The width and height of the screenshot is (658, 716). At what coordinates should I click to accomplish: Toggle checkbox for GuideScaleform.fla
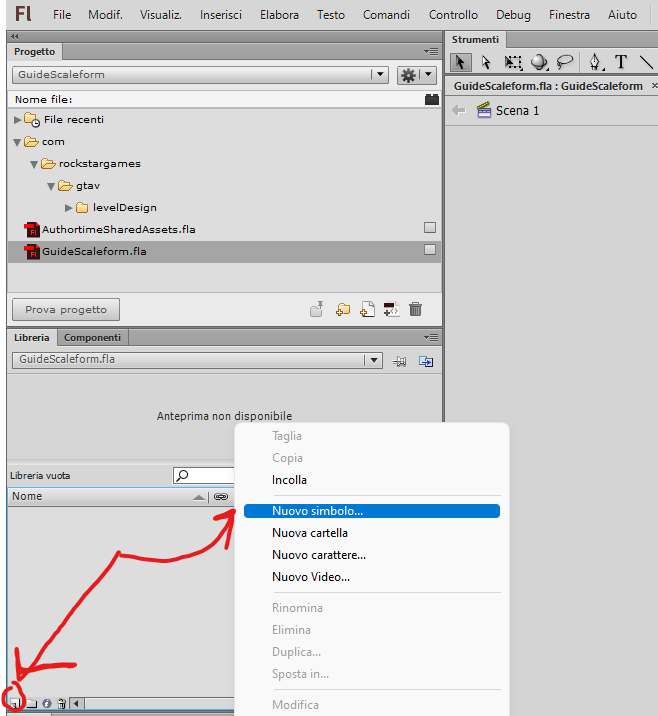point(430,249)
